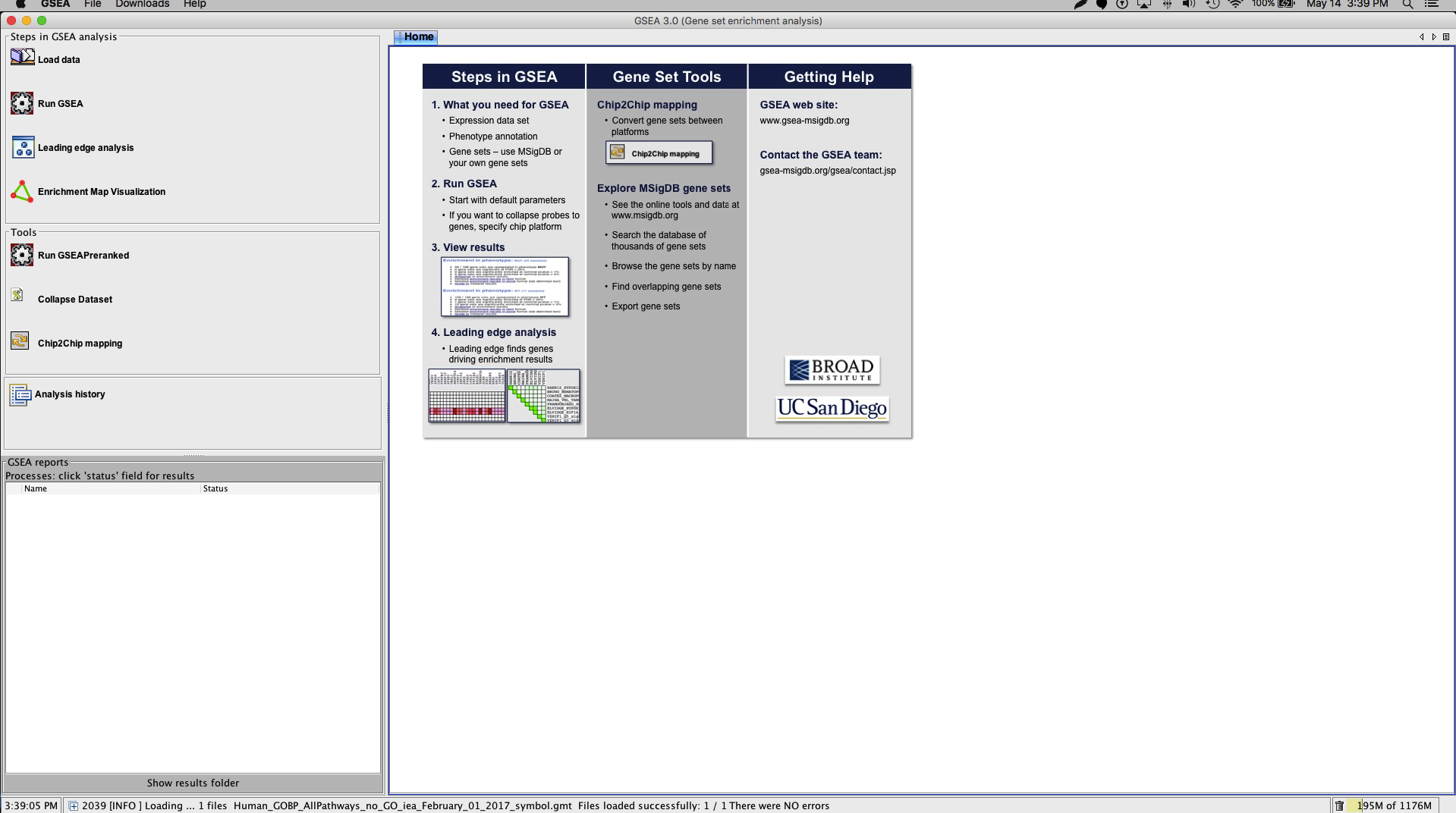Click the Broad Institute logo

pos(832,370)
